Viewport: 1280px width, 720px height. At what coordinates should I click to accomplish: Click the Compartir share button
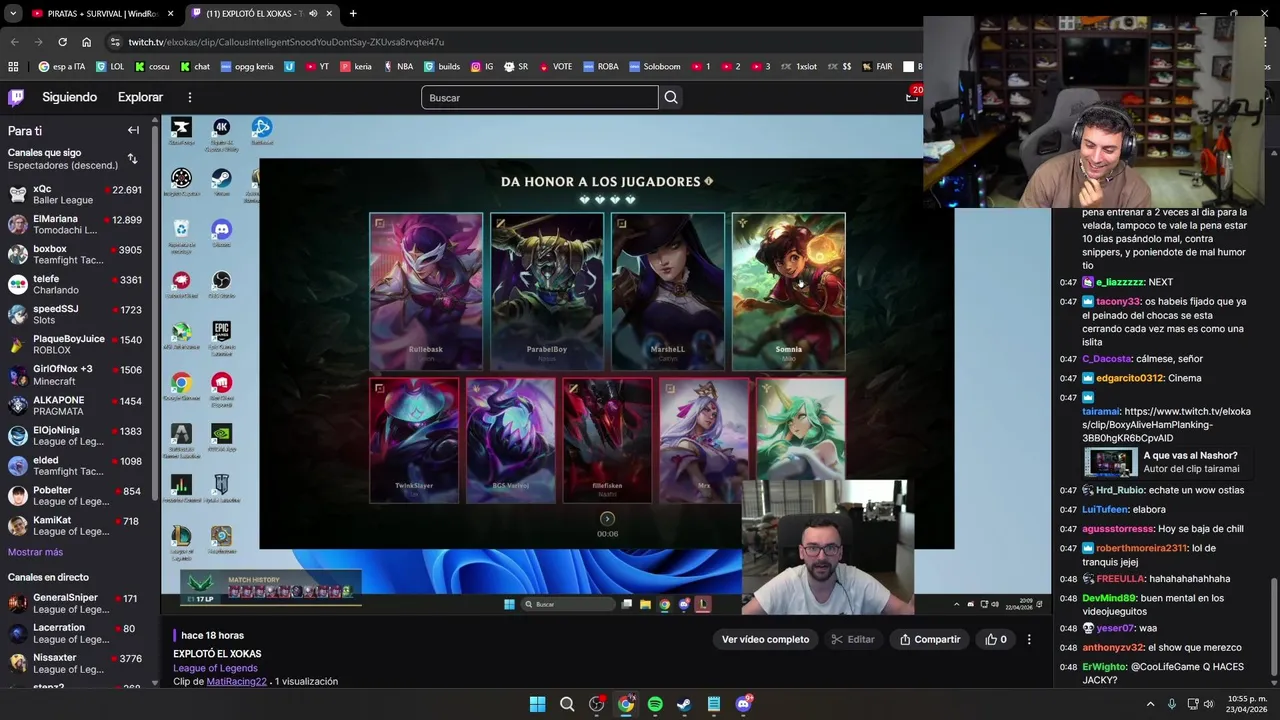(930, 639)
